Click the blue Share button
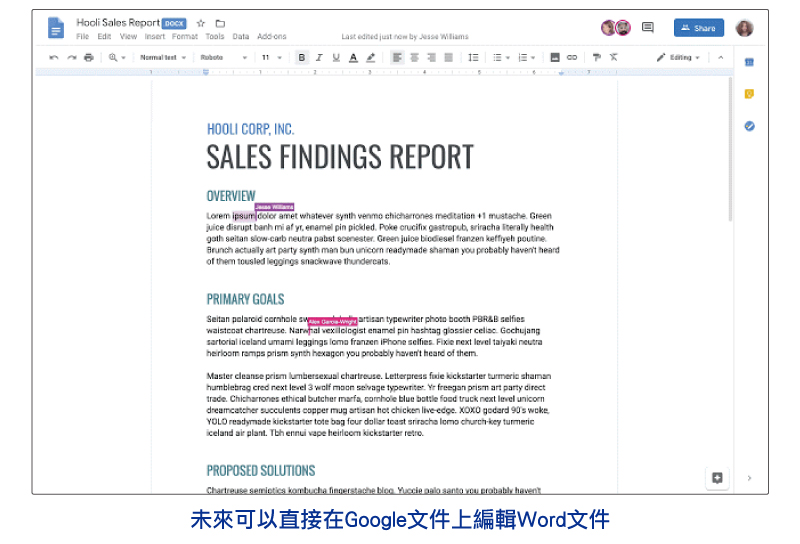Screen dimensions: 800x544 [698, 28]
